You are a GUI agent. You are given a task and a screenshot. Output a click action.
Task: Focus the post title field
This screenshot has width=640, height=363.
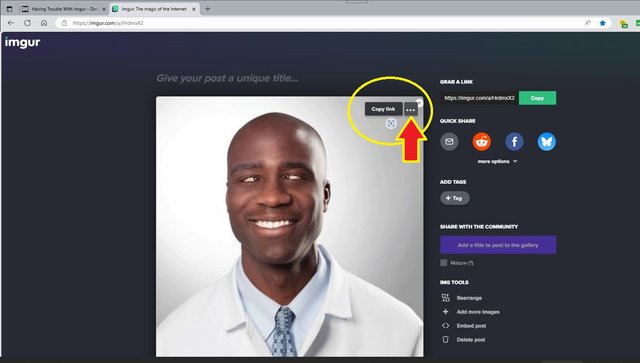point(227,78)
